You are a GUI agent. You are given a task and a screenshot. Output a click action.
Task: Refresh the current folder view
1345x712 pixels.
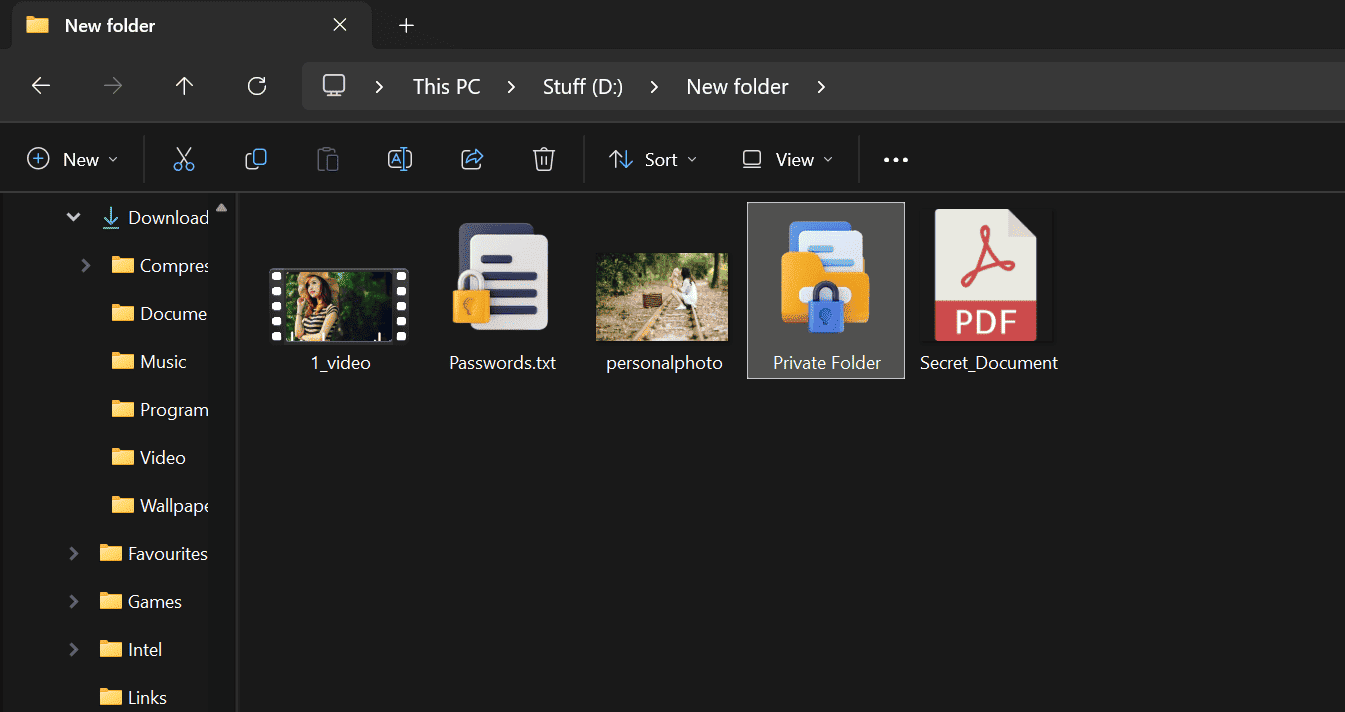click(x=257, y=86)
